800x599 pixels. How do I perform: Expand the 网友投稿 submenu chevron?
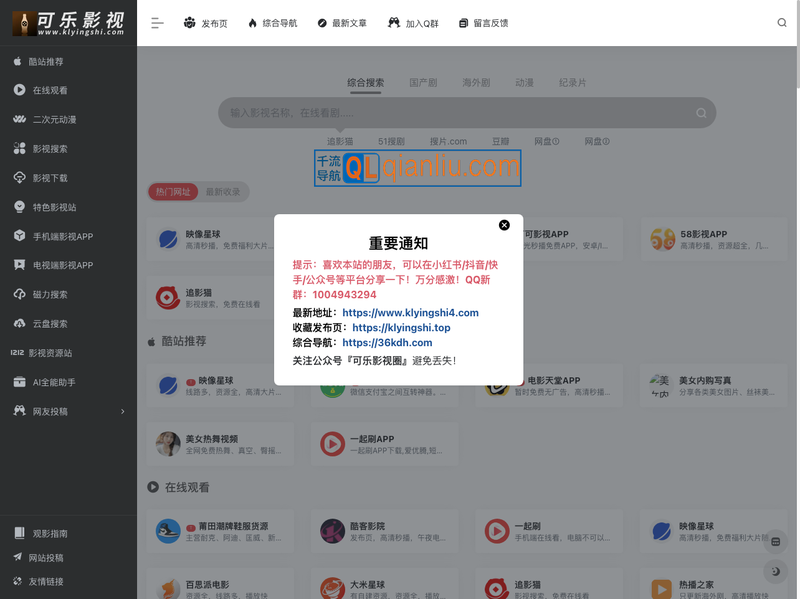pyautogui.click(x=124, y=412)
